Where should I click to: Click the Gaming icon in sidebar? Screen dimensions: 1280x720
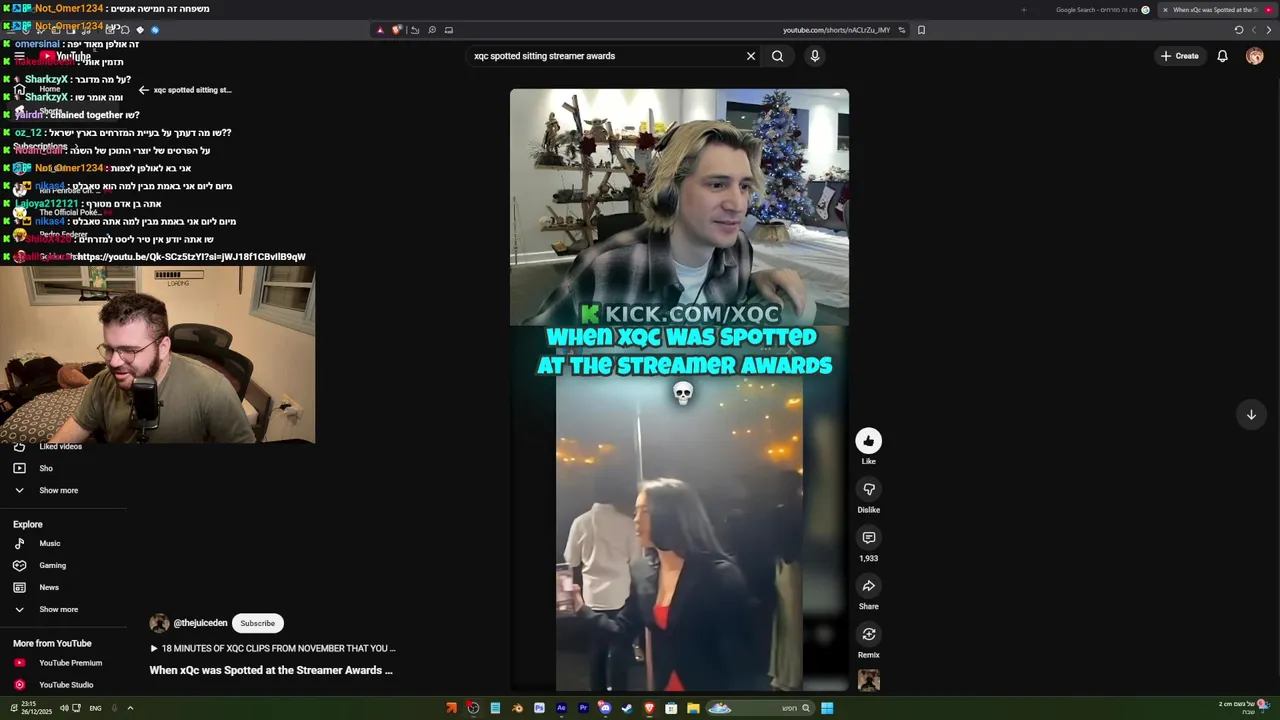[x=19, y=566]
